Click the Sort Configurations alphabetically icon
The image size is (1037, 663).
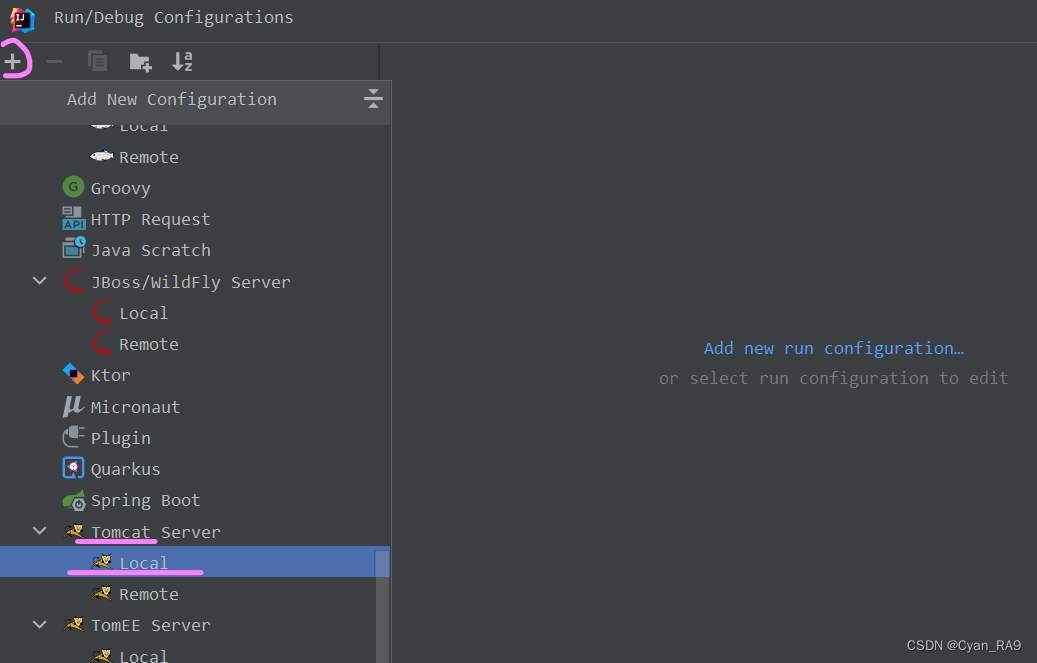pos(182,62)
